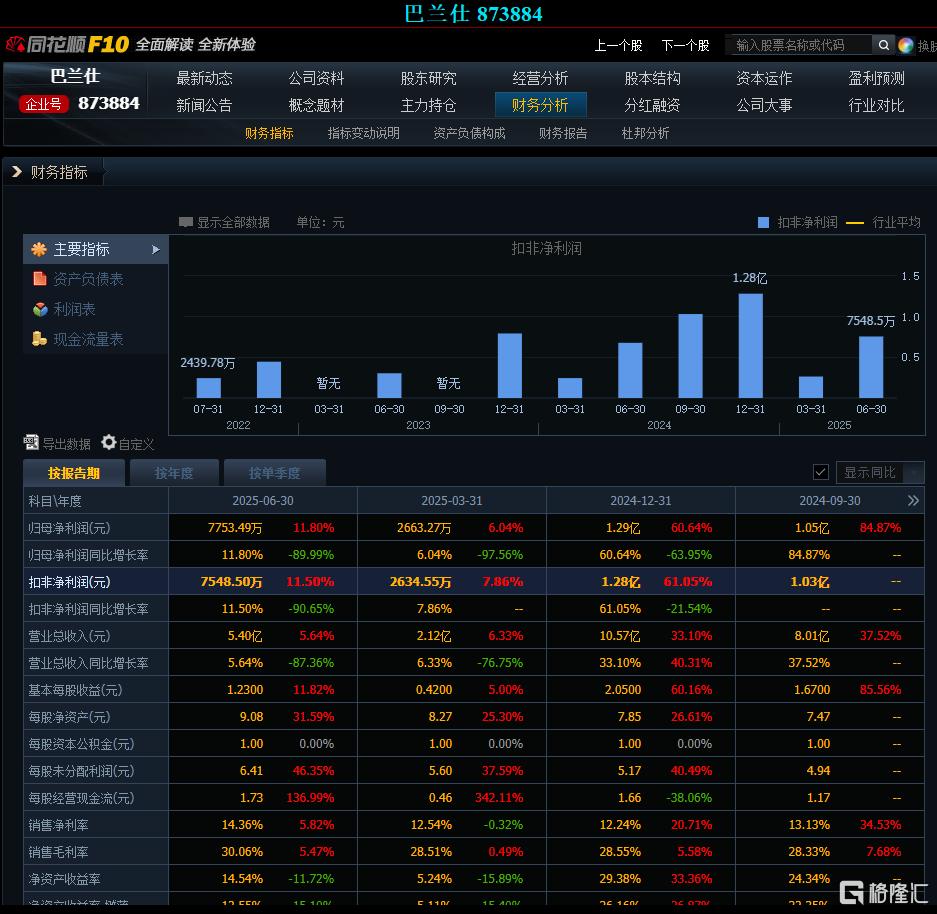The width and height of the screenshot is (937, 914).
Task: Open the 显示同比 dropdown arrow
Action: (913, 473)
